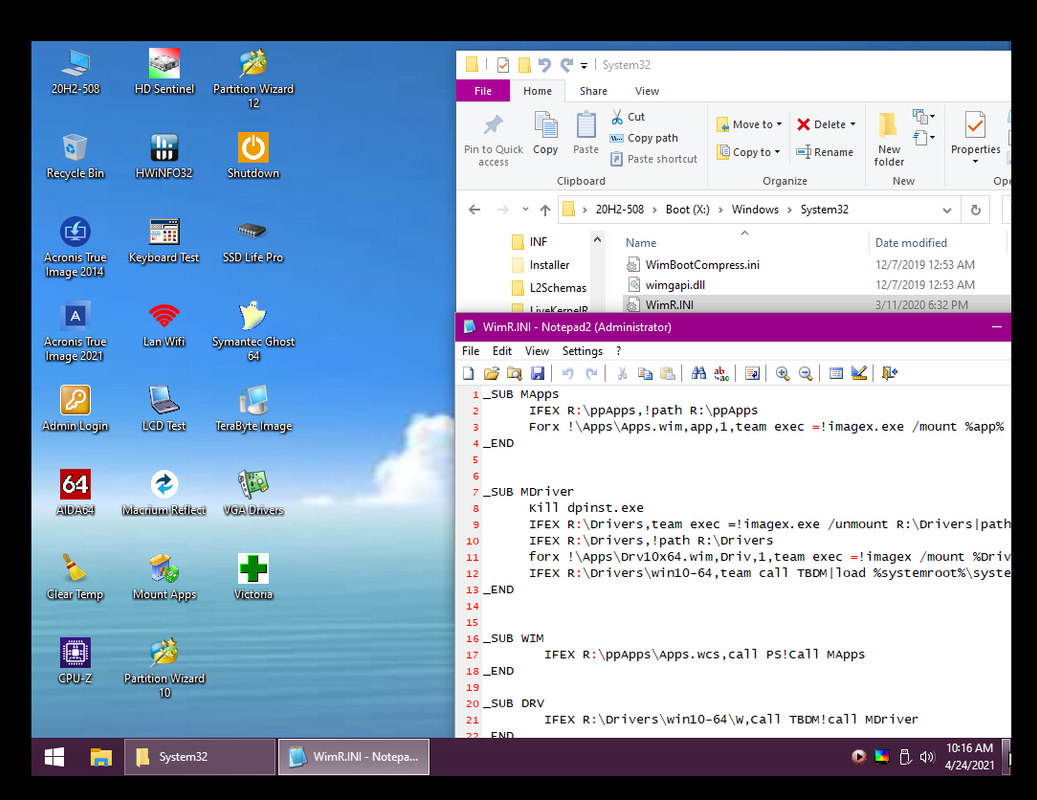This screenshot has width=1037, height=800.
Task: Click the Paste clipboard icon in Notepad2 toolbar
Action: (x=668, y=374)
